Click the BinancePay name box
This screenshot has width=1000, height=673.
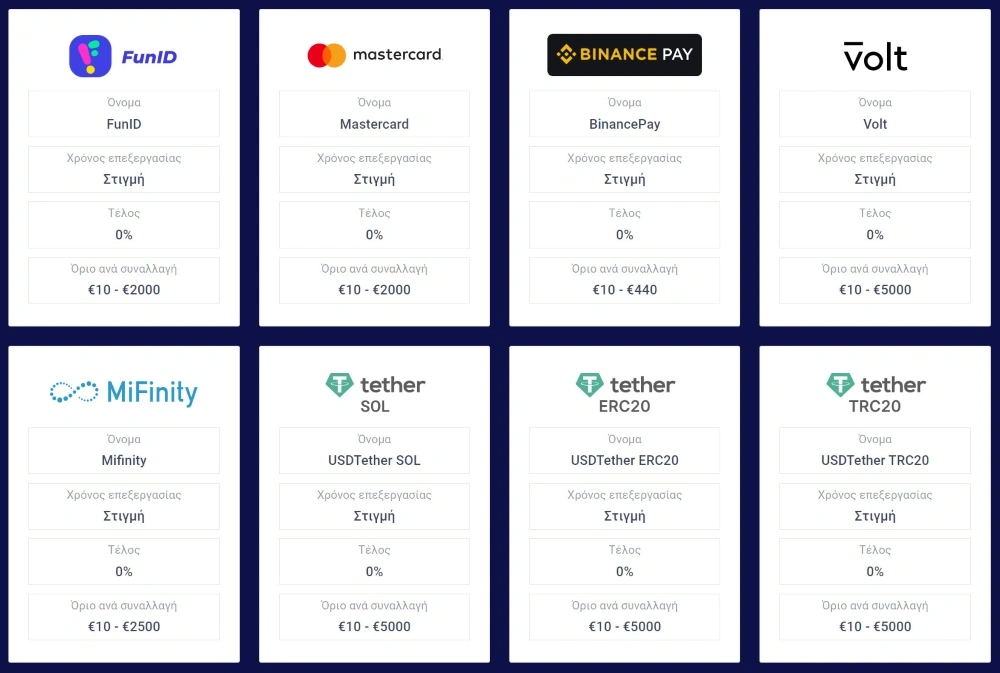pyautogui.click(x=624, y=114)
